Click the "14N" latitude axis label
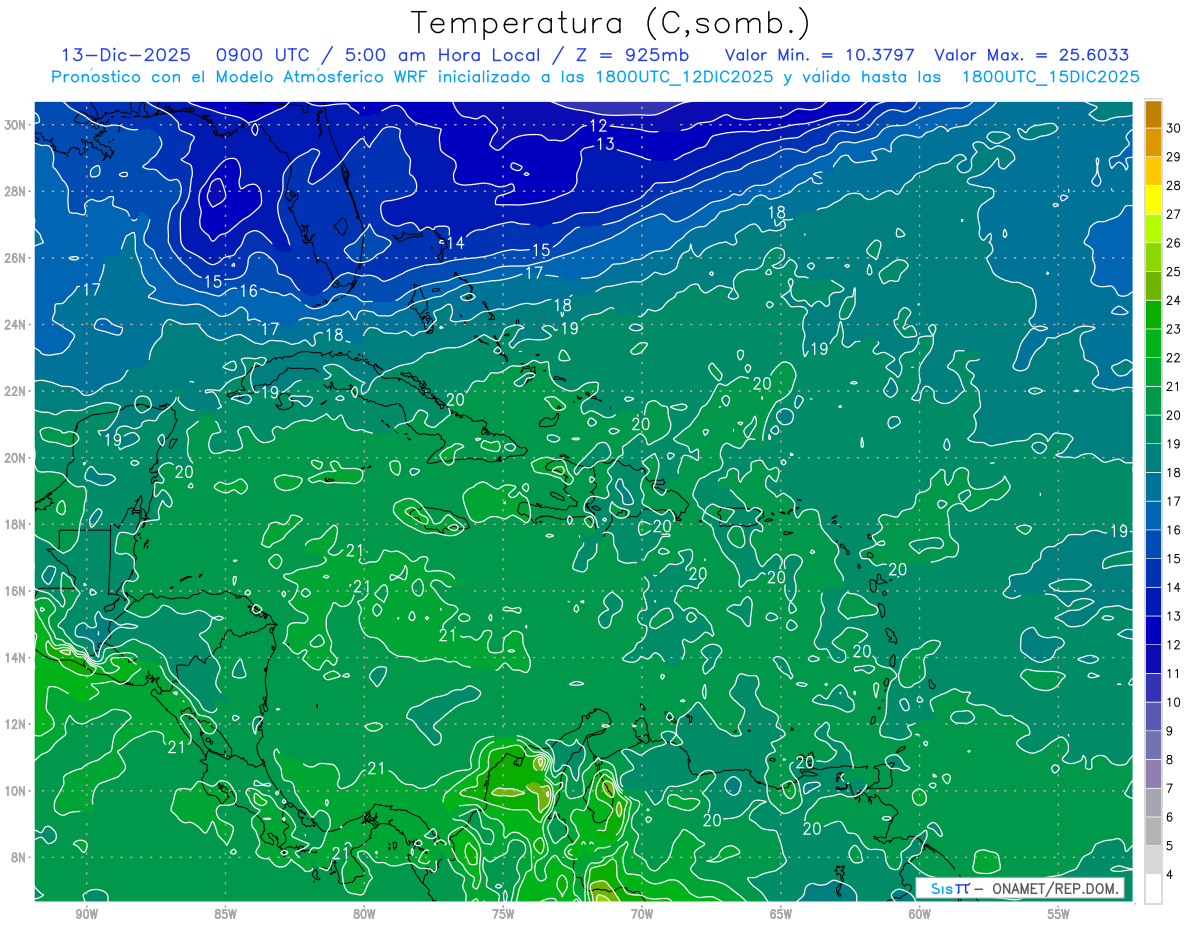The width and height of the screenshot is (1200, 927). [17, 657]
